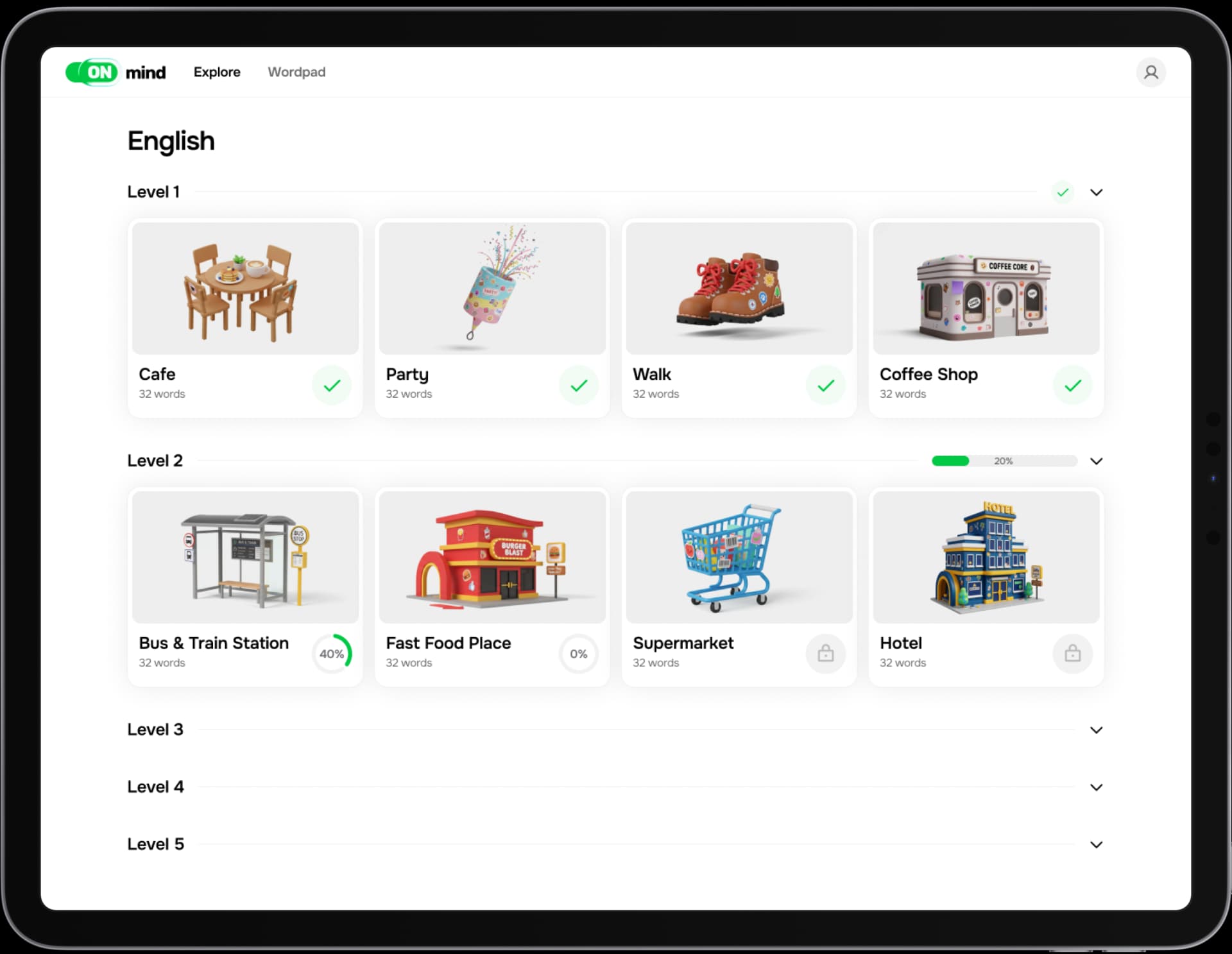Image resolution: width=1232 pixels, height=954 pixels.
Task: Collapse the Level 1 section chevron
Action: click(x=1096, y=192)
